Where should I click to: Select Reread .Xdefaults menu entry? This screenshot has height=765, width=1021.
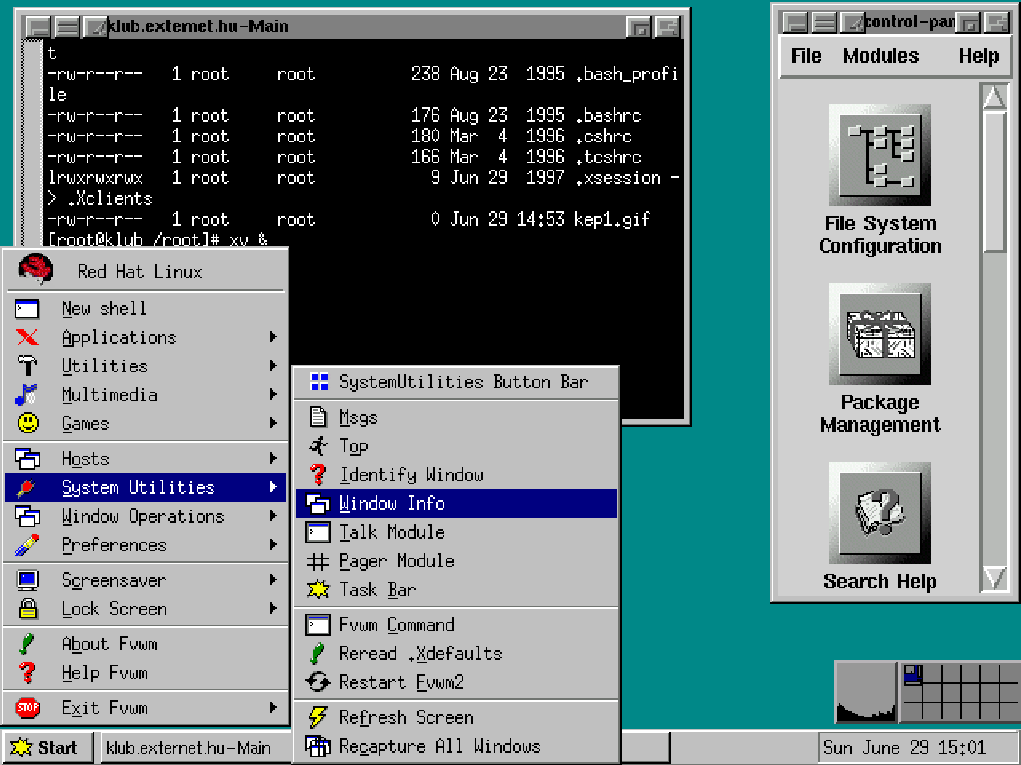pyautogui.click(x=456, y=653)
